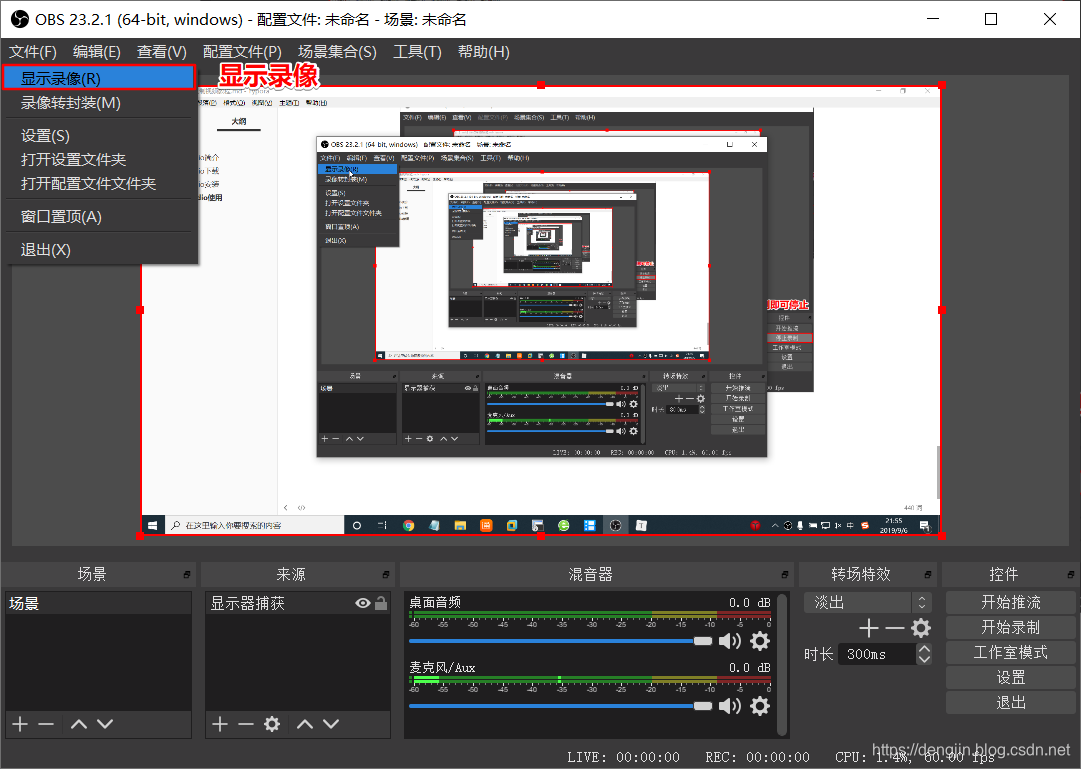Open the 工具(T) menu

(417, 52)
